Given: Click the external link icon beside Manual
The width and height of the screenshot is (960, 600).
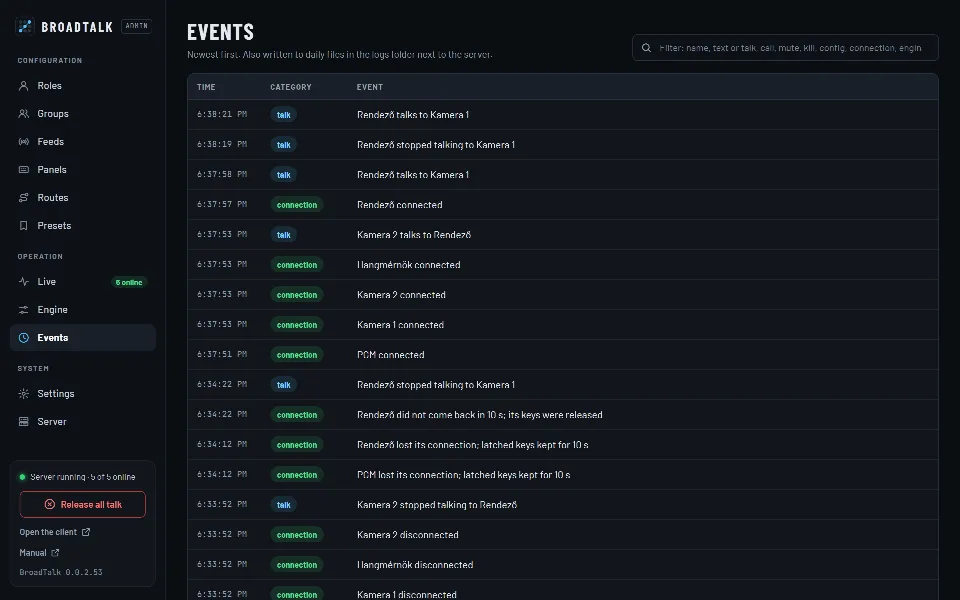Looking at the screenshot, I should coord(55,553).
